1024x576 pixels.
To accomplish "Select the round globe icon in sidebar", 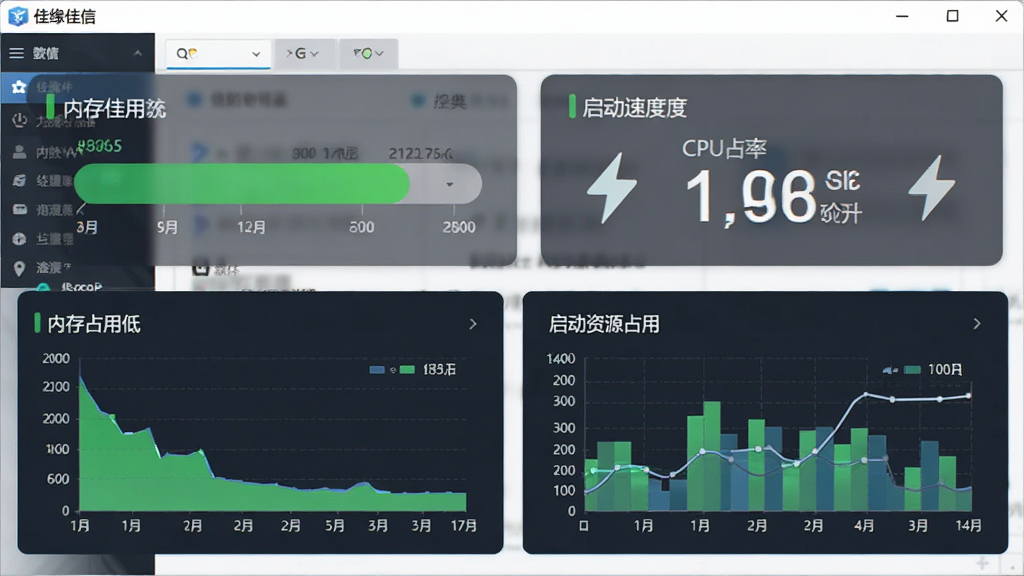I will pyautogui.click(x=20, y=239).
